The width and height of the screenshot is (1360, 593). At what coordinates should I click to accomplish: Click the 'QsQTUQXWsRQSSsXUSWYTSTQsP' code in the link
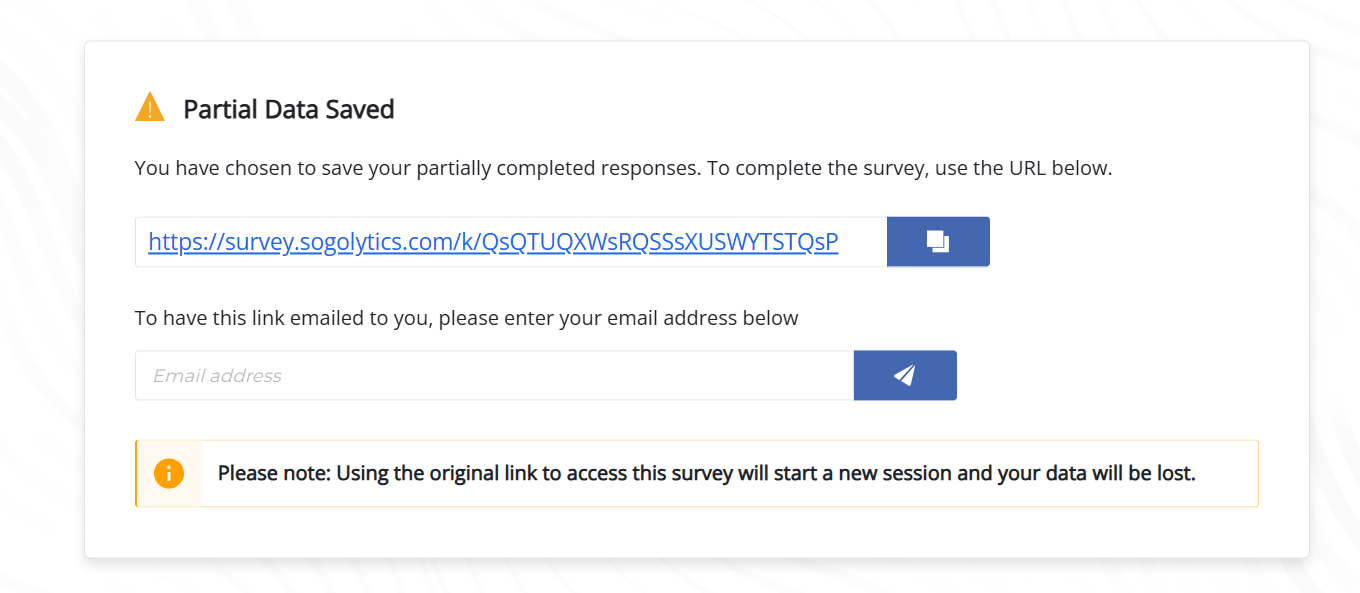click(x=660, y=242)
